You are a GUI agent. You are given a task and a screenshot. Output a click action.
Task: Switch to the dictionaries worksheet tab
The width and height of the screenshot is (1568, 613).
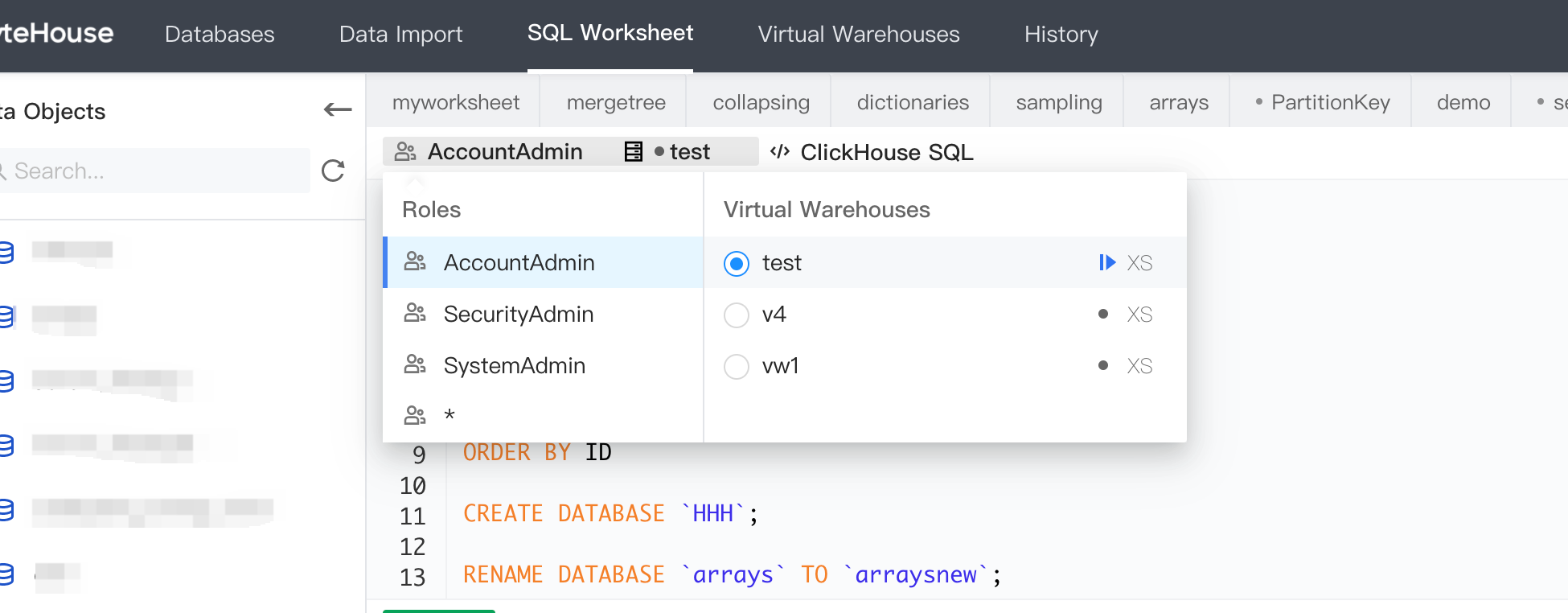tap(913, 102)
